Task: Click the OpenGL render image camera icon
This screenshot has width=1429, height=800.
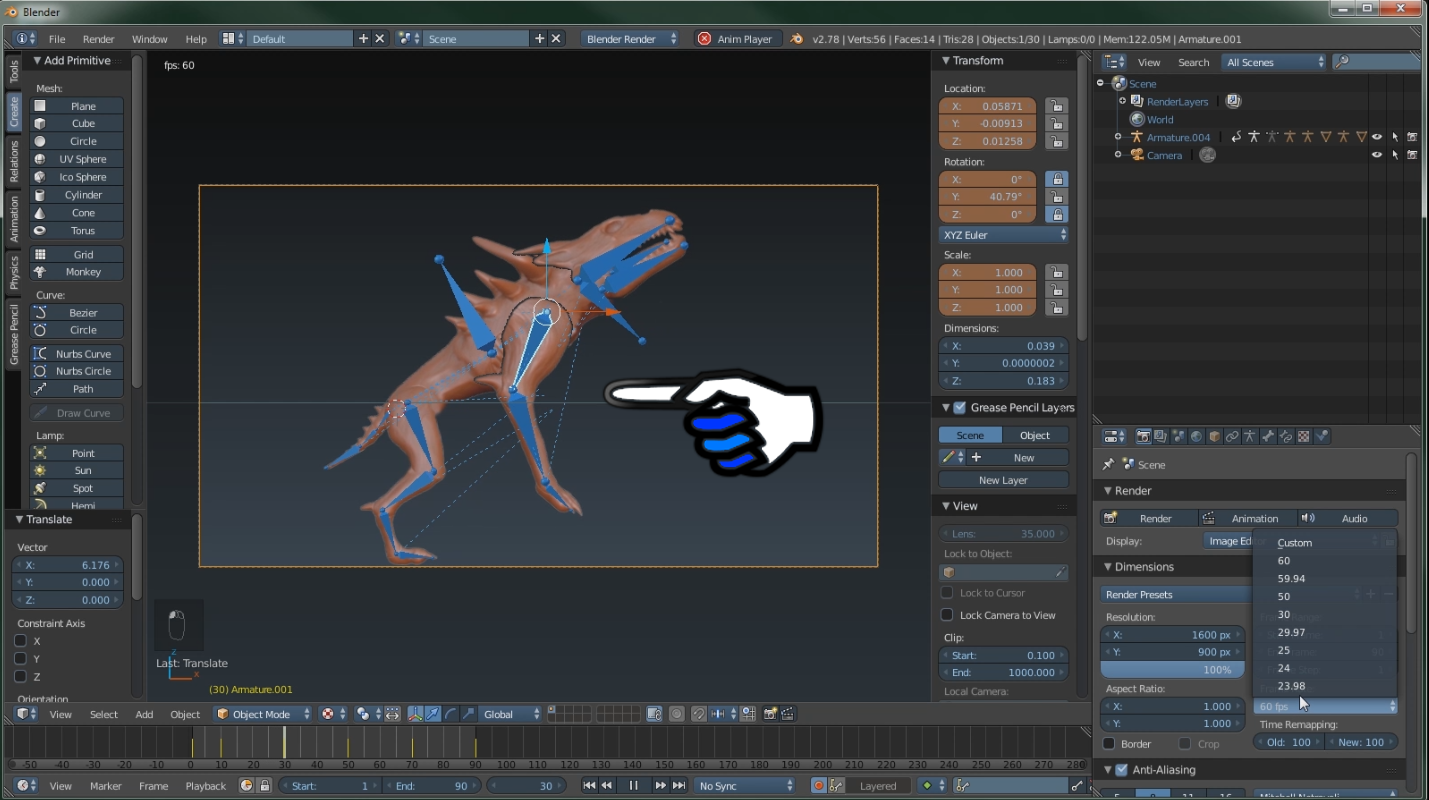Action: click(771, 714)
